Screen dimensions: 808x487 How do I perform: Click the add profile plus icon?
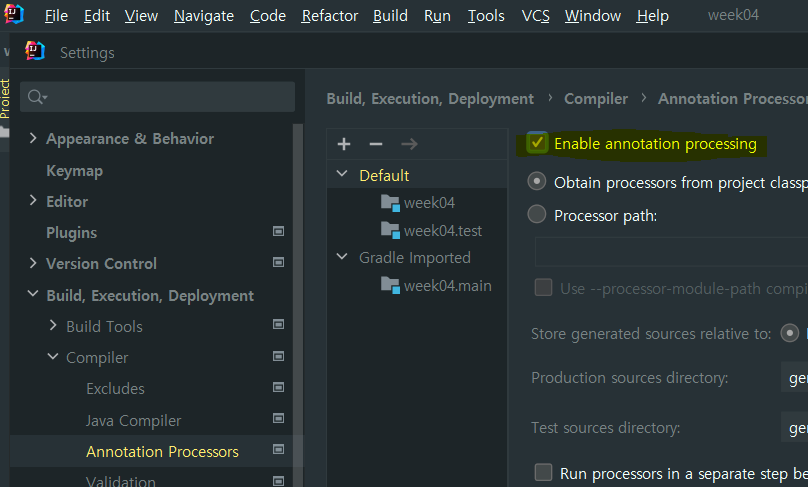tap(344, 144)
